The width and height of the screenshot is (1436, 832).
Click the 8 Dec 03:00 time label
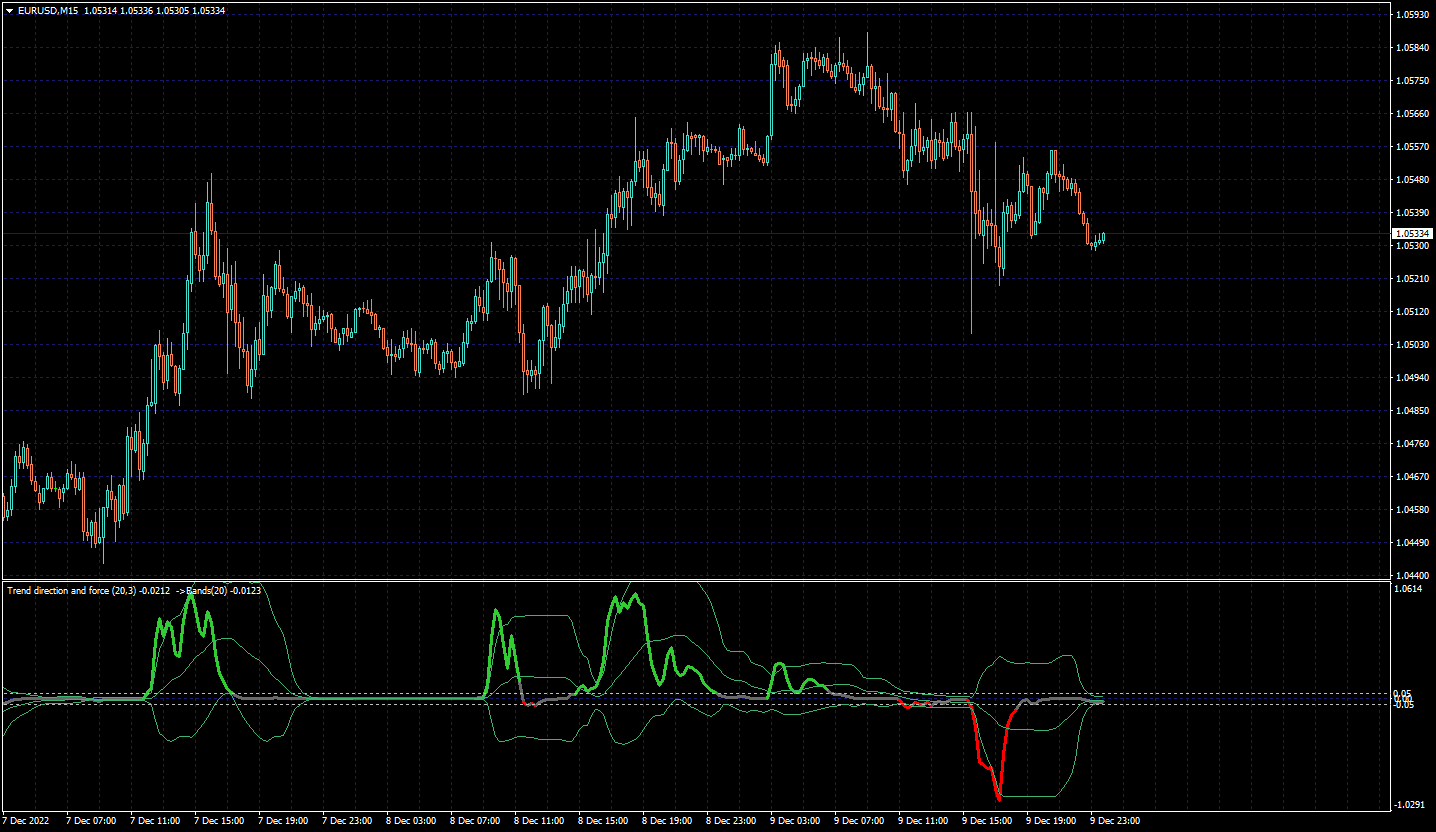point(410,821)
